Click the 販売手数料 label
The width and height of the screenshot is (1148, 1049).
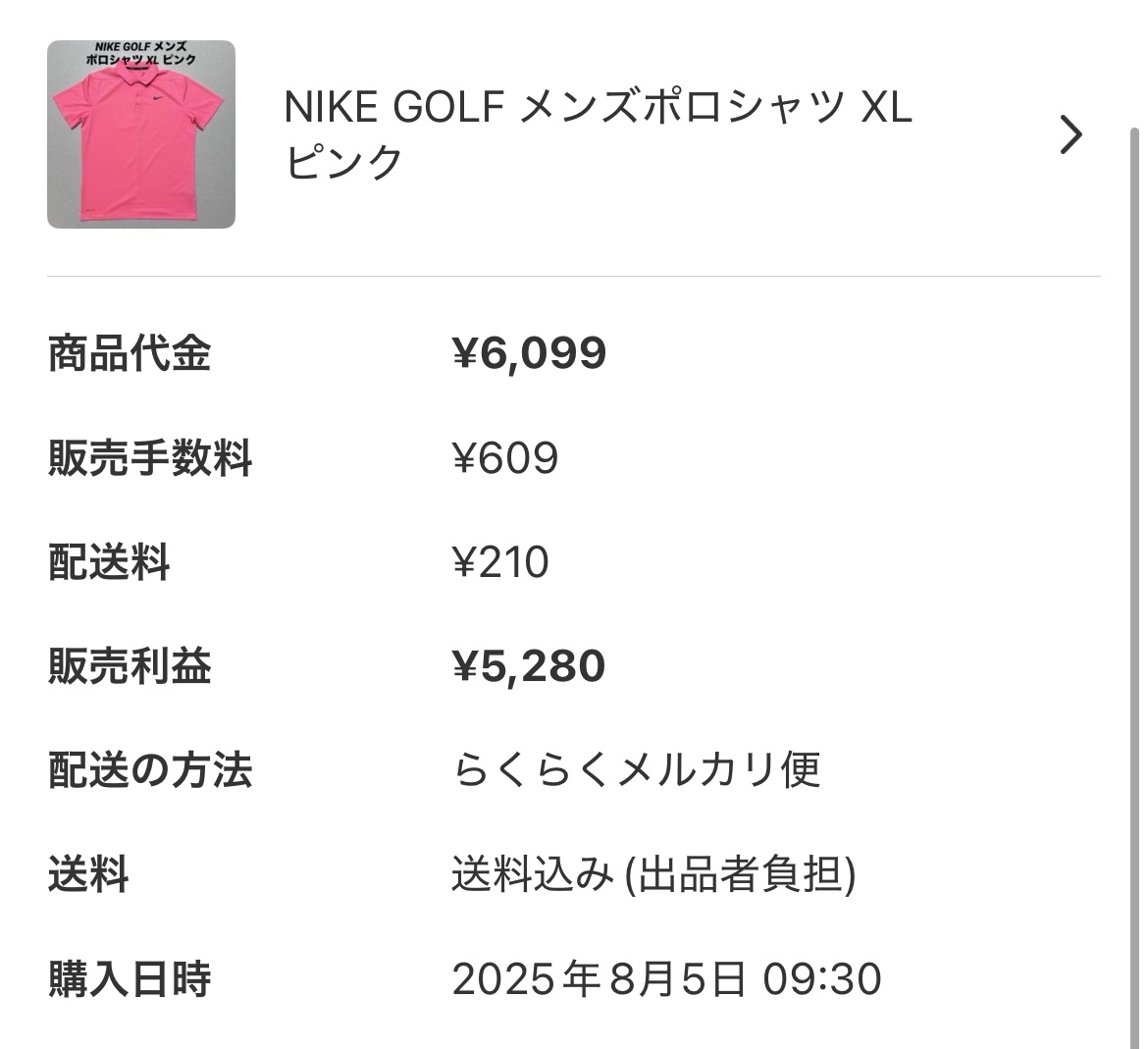click(150, 457)
